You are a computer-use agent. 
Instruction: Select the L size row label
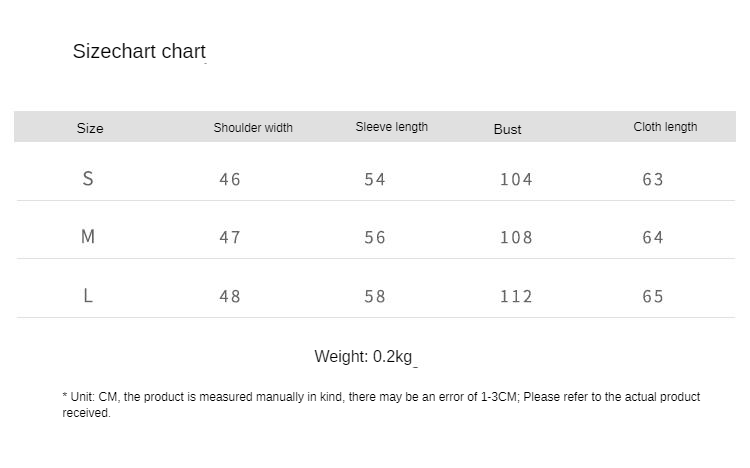tap(88, 296)
